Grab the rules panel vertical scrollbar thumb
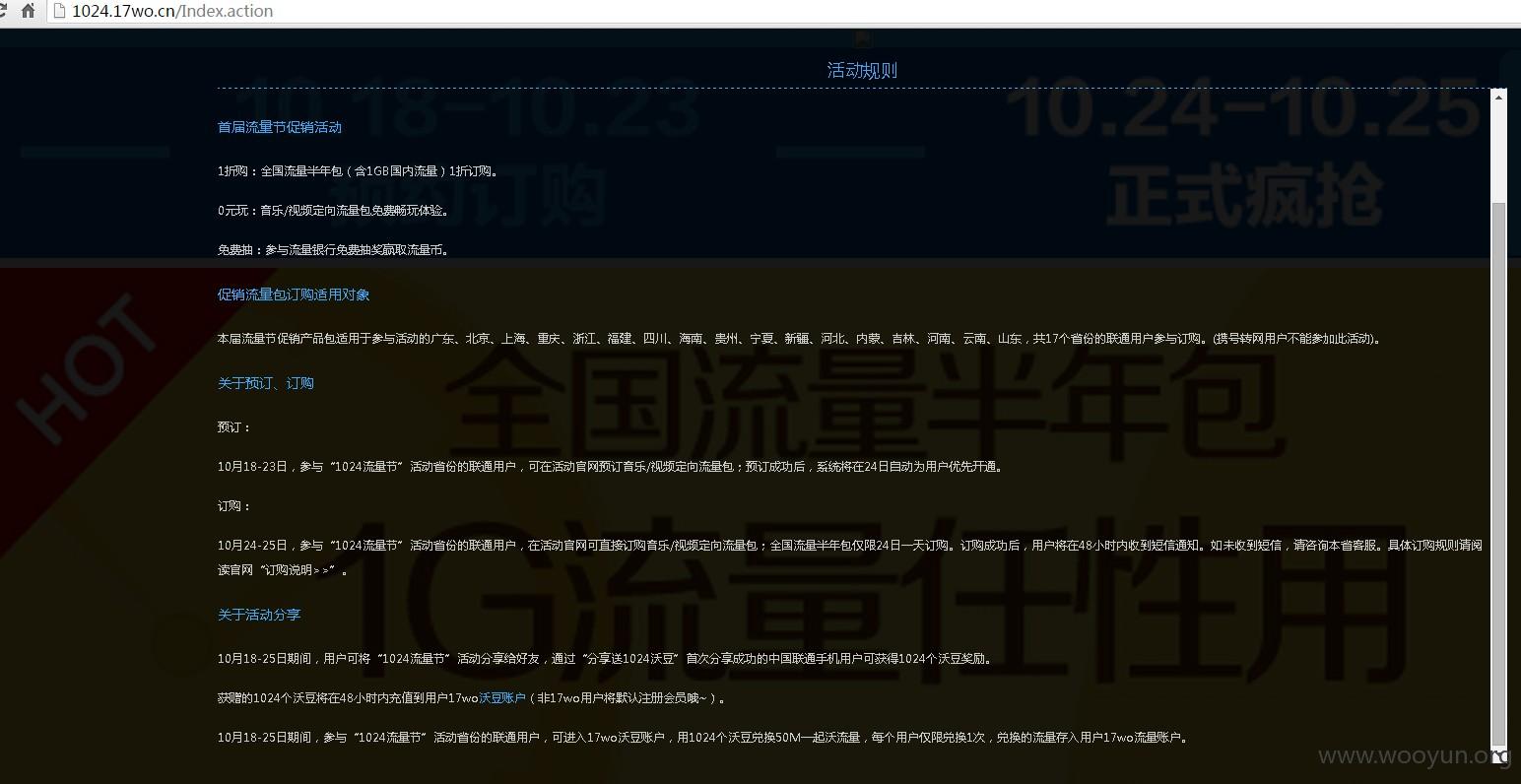Screen dimensions: 1521x784 (x=1498, y=472)
